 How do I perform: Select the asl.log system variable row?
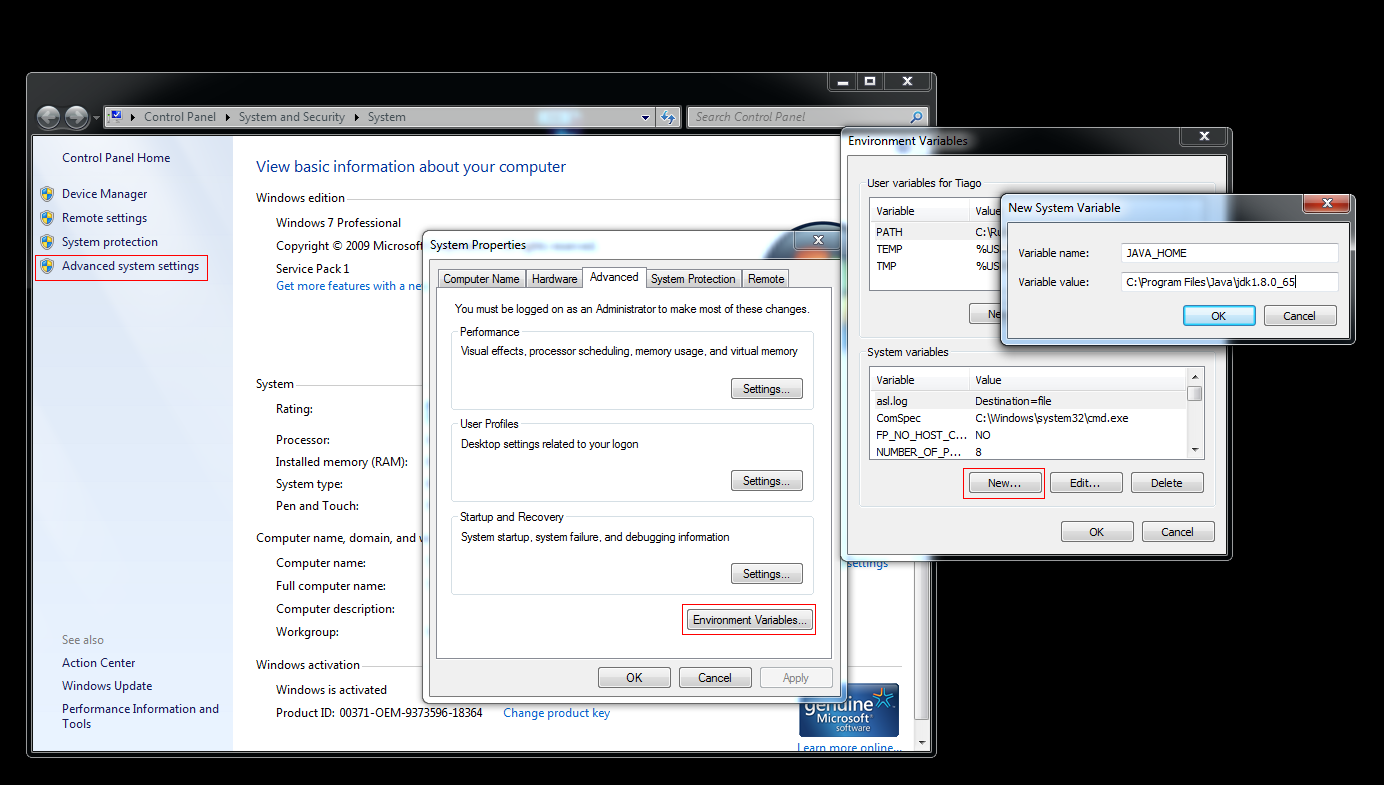(1028, 401)
